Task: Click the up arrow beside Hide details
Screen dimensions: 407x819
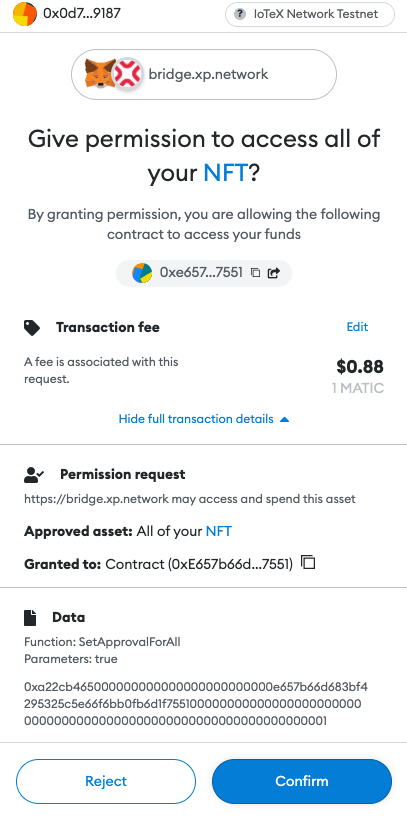Action: tap(284, 419)
